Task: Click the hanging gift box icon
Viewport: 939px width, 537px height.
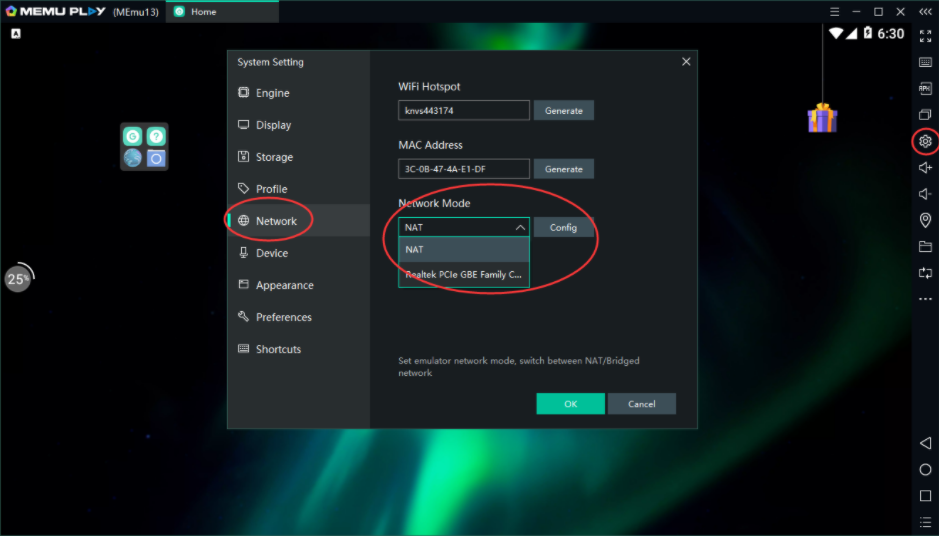Action: [x=822, y=118]
